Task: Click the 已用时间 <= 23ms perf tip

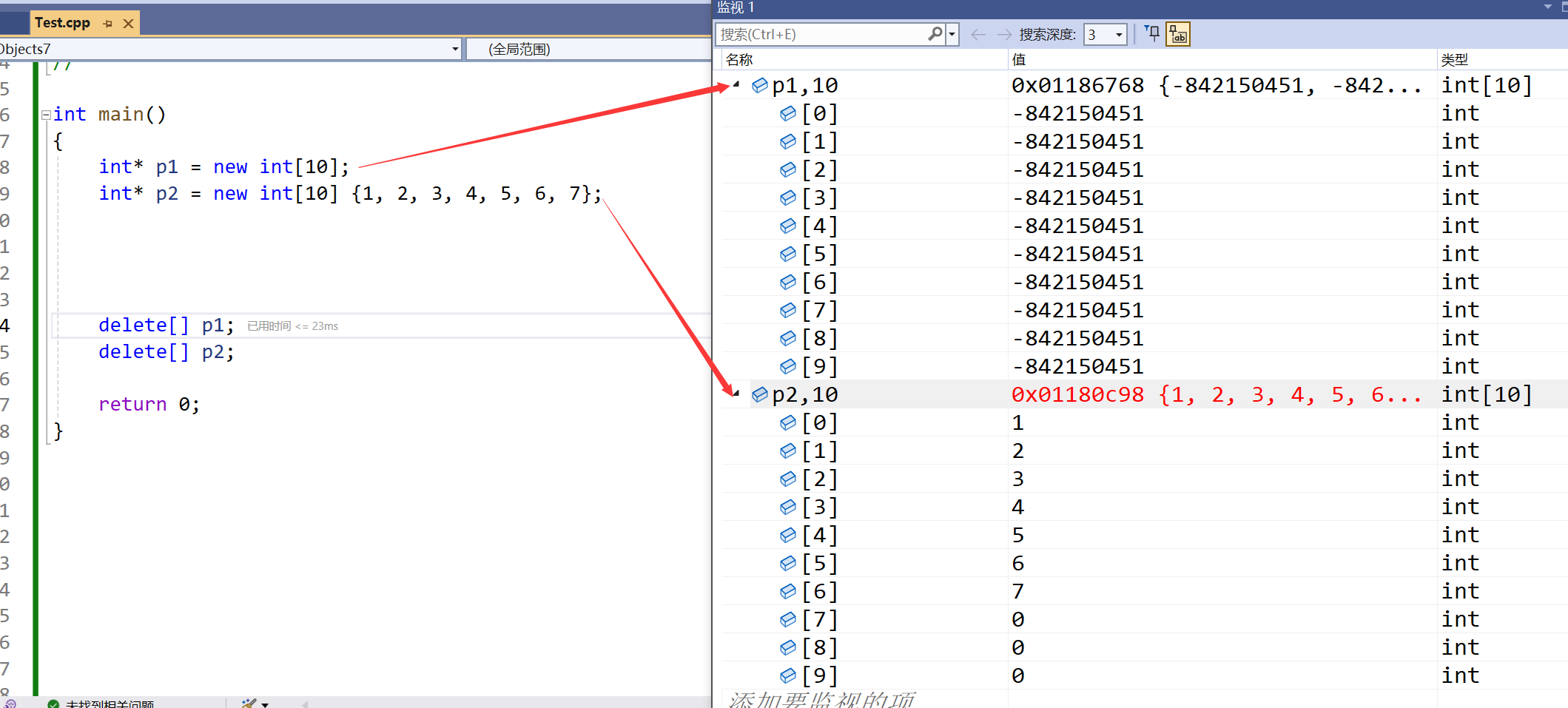Action: 292,326
